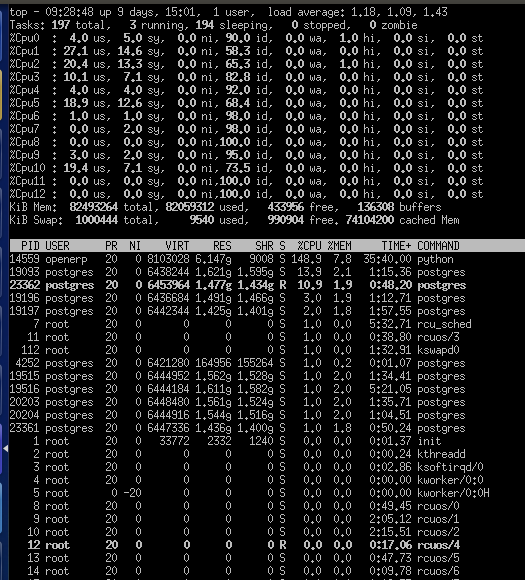This screenshot has width=525, height=580.
Task: Click PID 20204 in process list
Action: click(24, 415)
